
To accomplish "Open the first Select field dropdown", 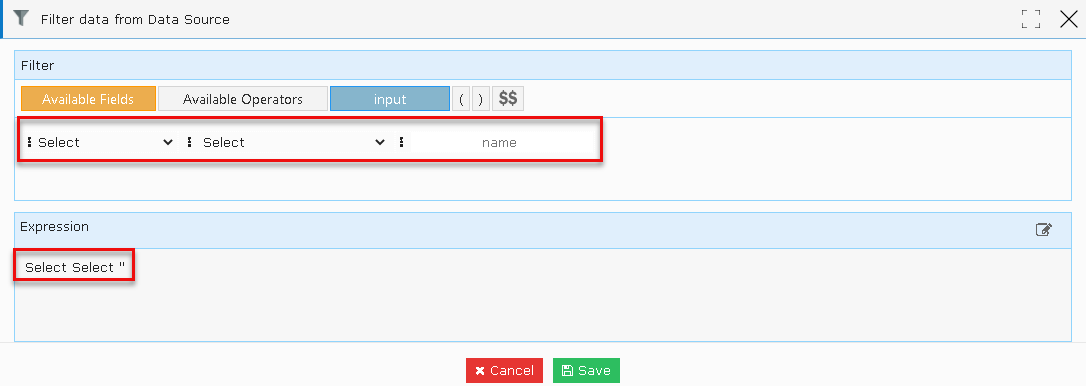I will (x=105, y=142).
